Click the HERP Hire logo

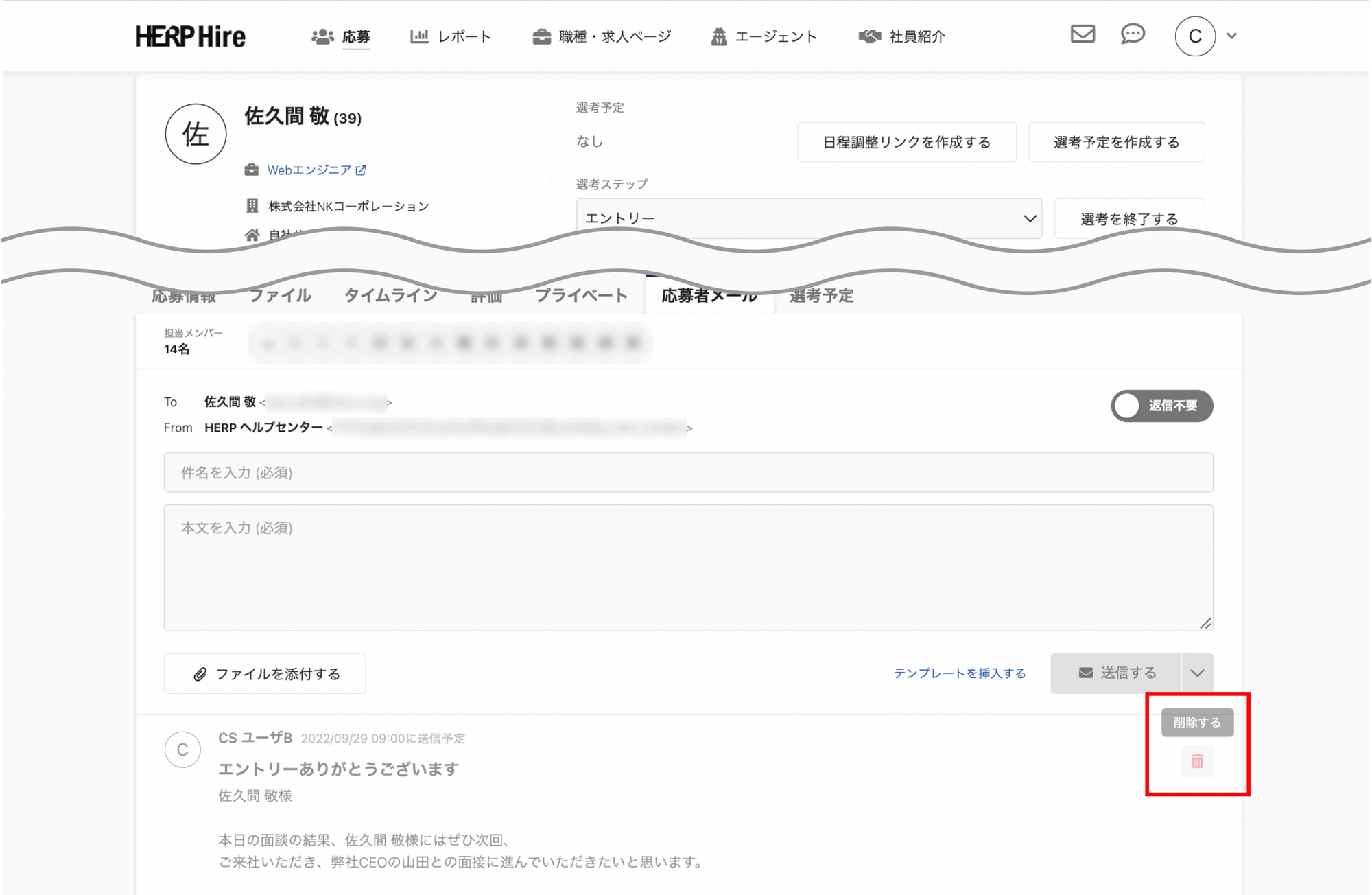coord(190,36)
